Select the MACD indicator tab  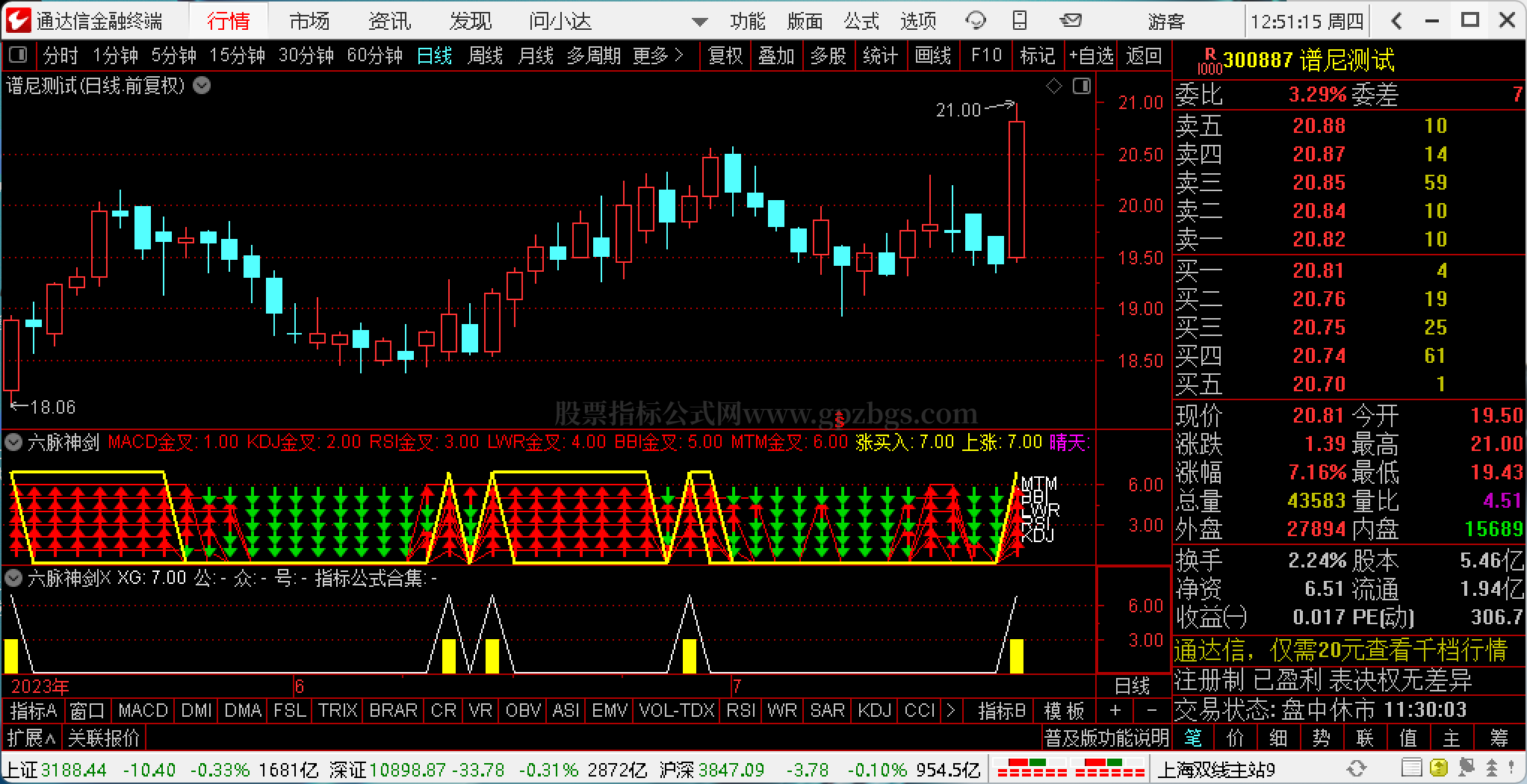pyautogui.click(x=143, y=710)
